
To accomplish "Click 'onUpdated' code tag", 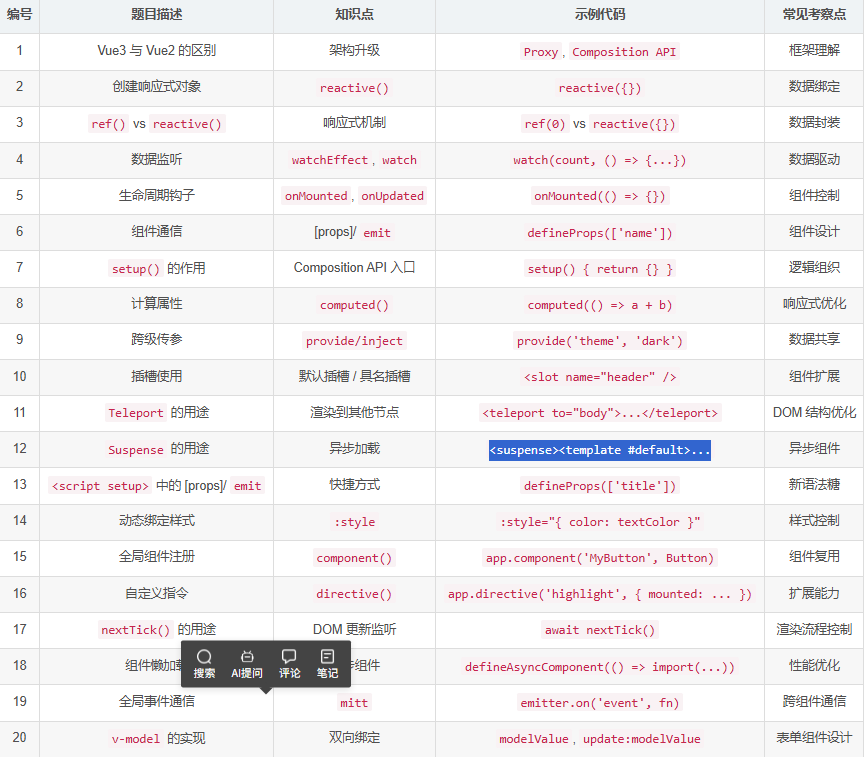I will pyautogui.click(x=392, y=196).
